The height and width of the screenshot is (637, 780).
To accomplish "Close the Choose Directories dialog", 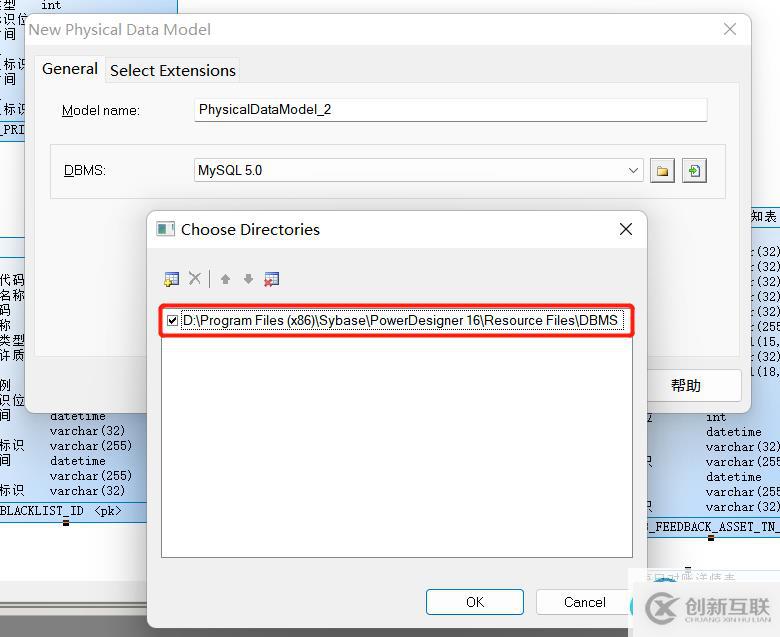I will click(x=626, y=229).
